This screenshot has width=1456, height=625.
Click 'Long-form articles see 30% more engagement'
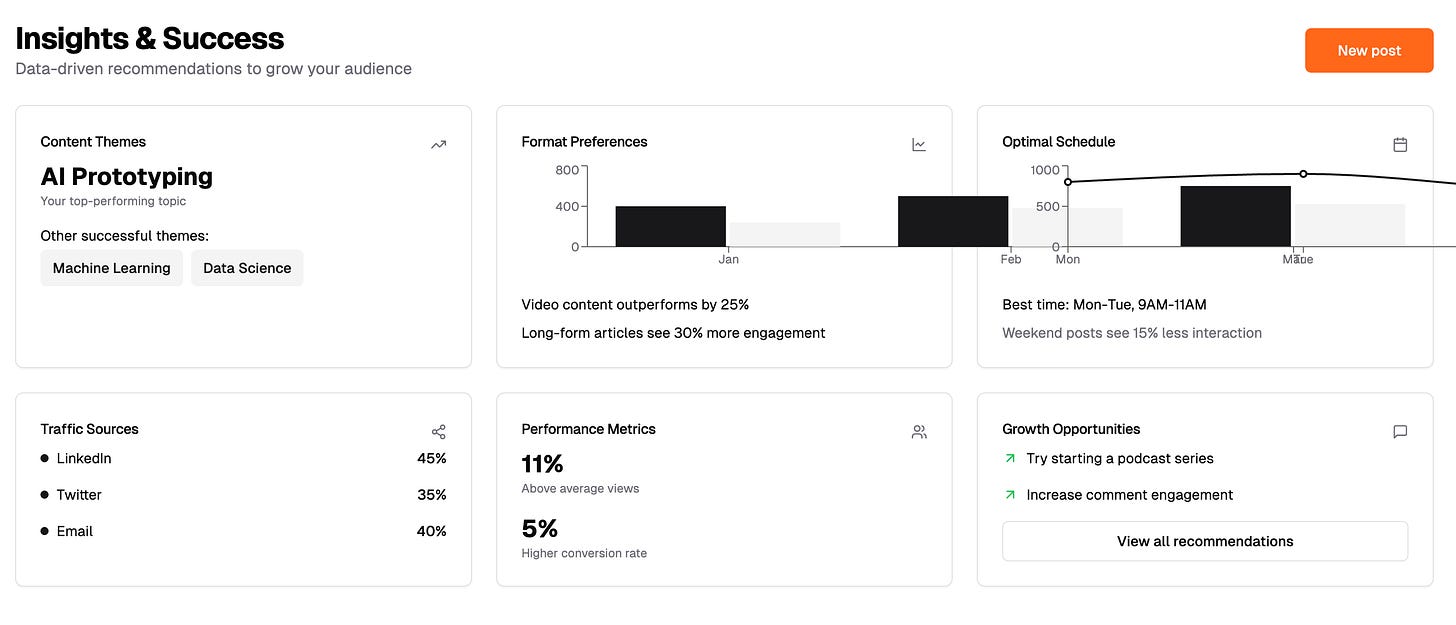pos(673,332)
